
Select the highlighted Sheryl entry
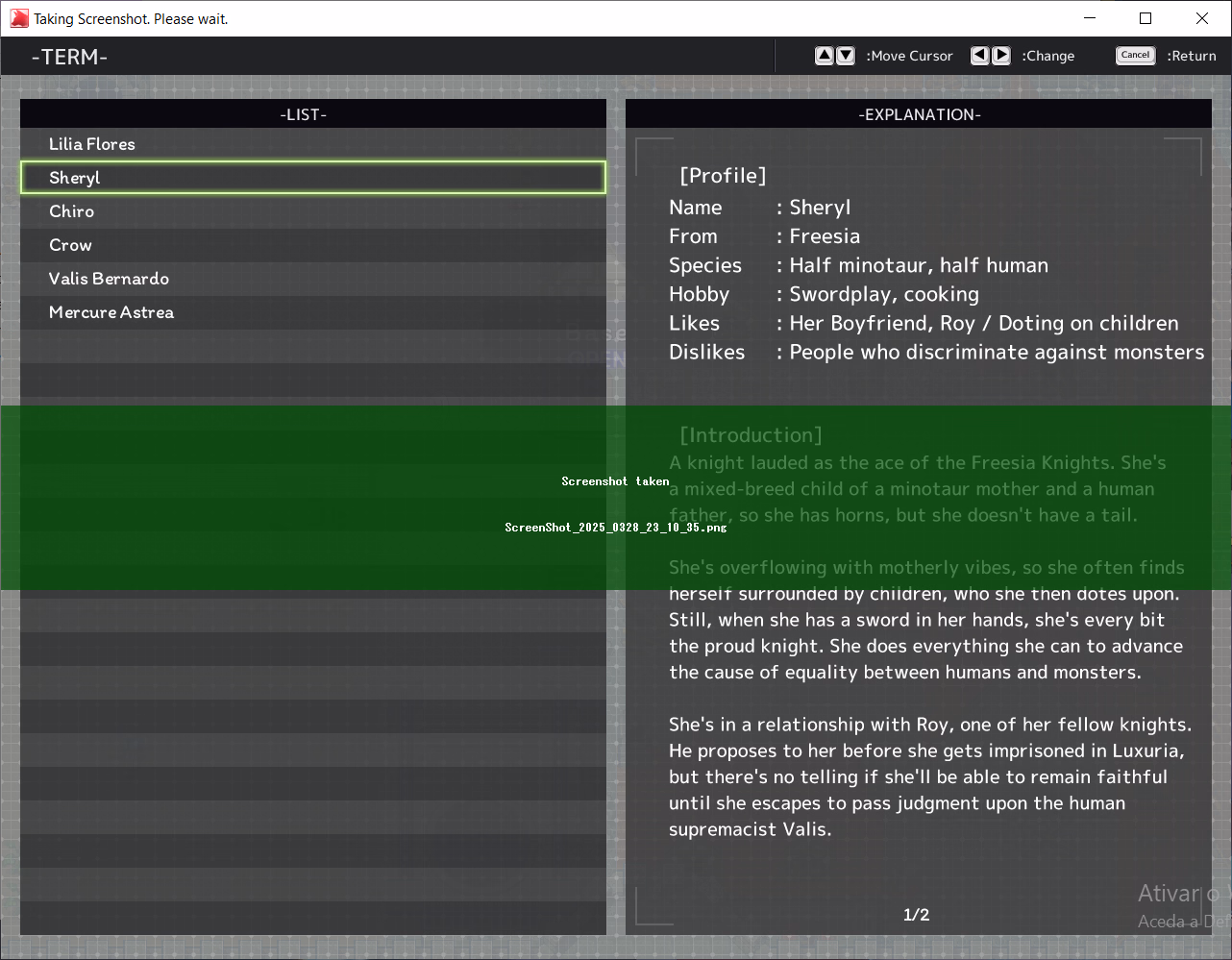[x=75, y=178]
